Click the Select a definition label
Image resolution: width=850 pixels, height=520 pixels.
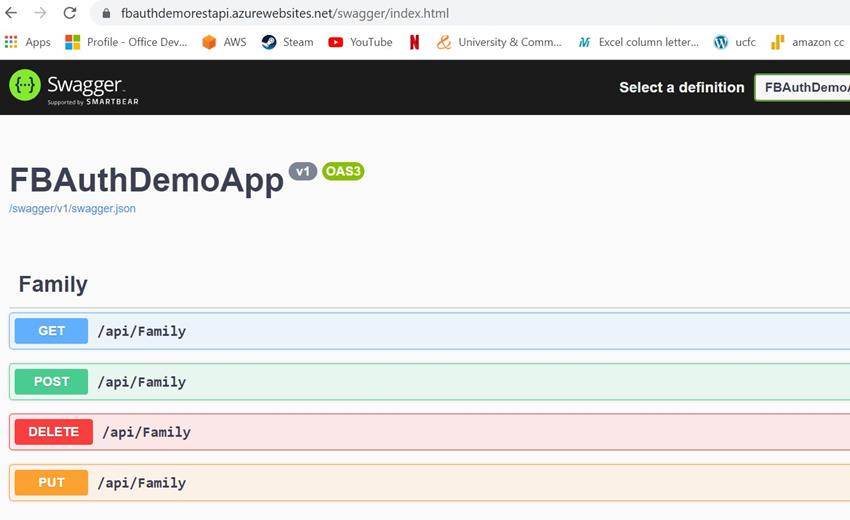pyautogui.click(x=681, y=87)
